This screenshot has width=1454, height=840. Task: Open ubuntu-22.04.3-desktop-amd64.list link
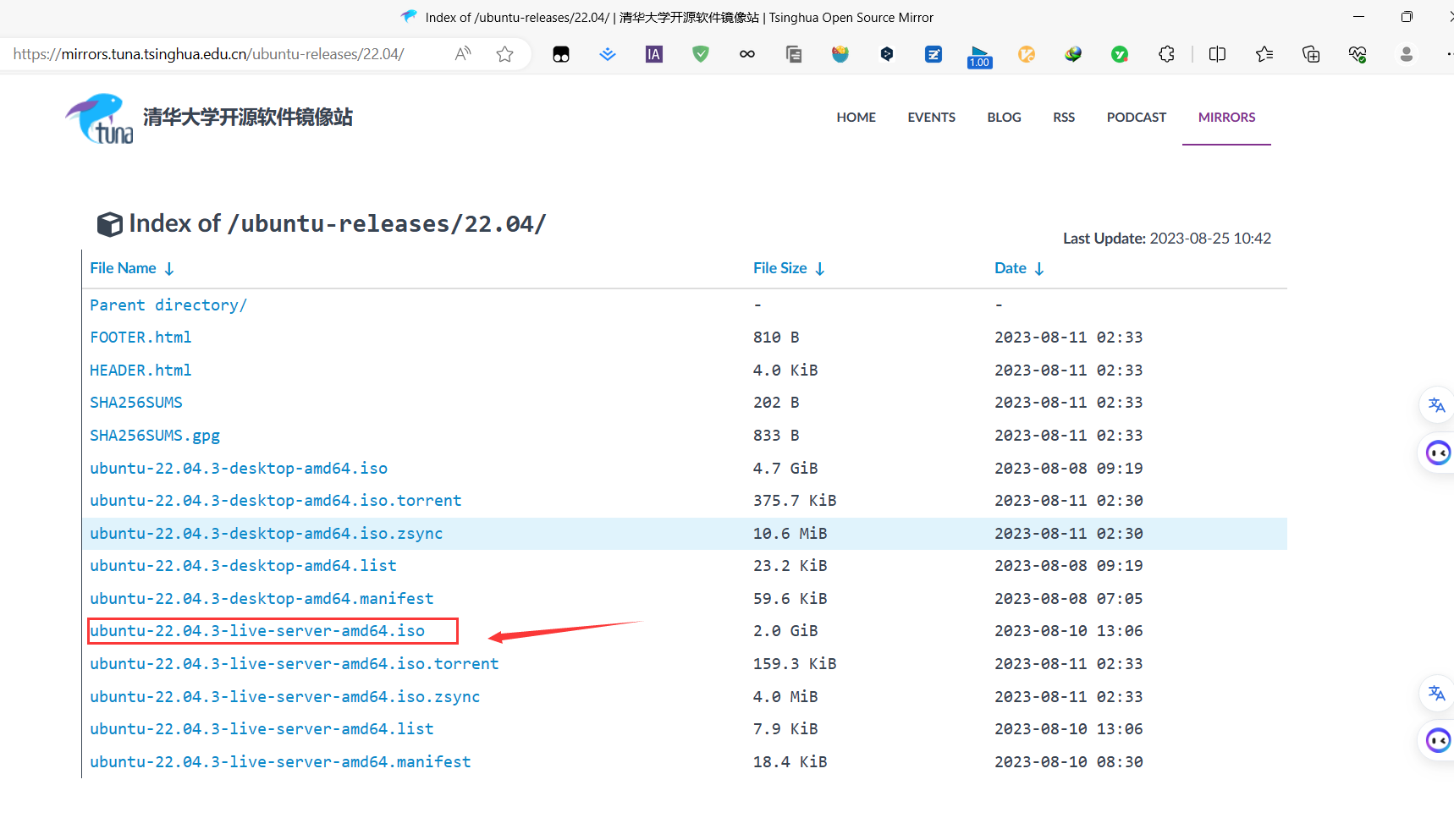click(x=243, y=566)
